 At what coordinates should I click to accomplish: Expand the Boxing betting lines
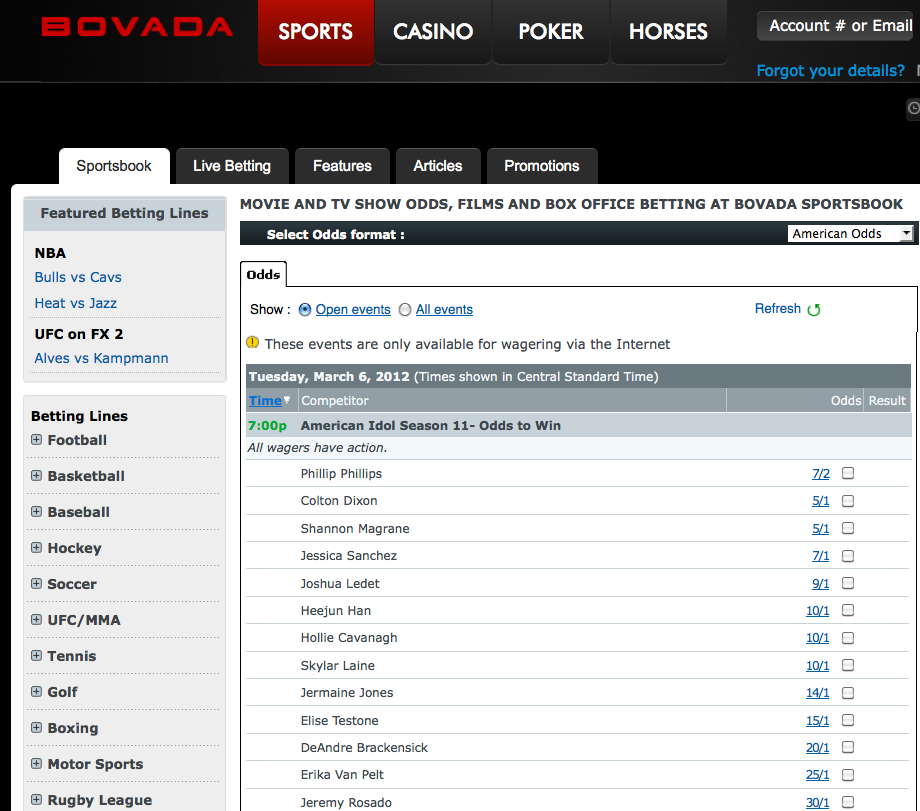pos(36,727)
